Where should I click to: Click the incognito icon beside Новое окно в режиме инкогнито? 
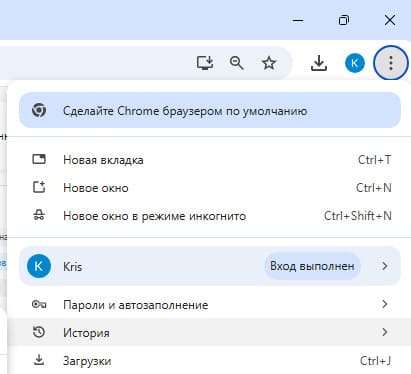coord(39,215)
